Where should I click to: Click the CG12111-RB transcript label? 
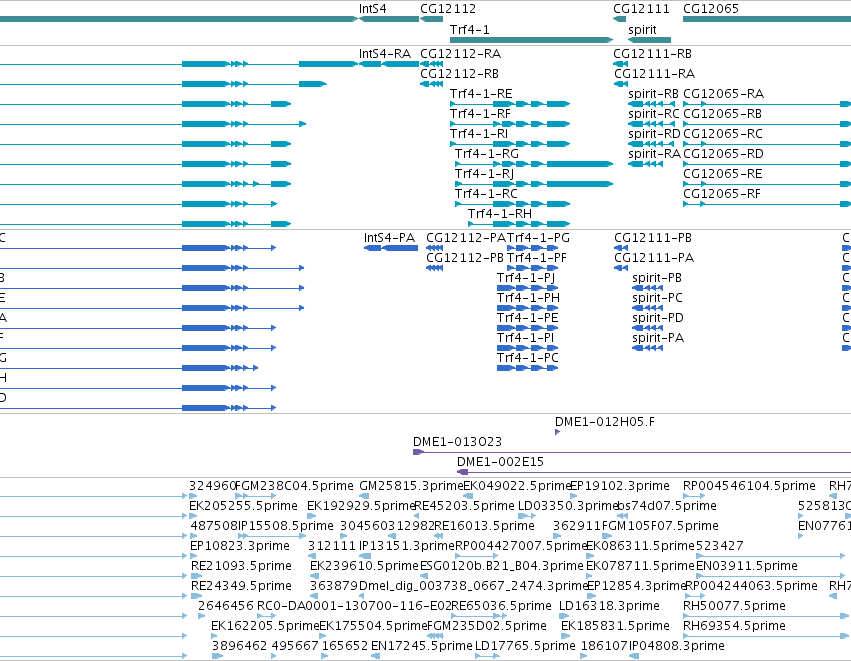652,54
